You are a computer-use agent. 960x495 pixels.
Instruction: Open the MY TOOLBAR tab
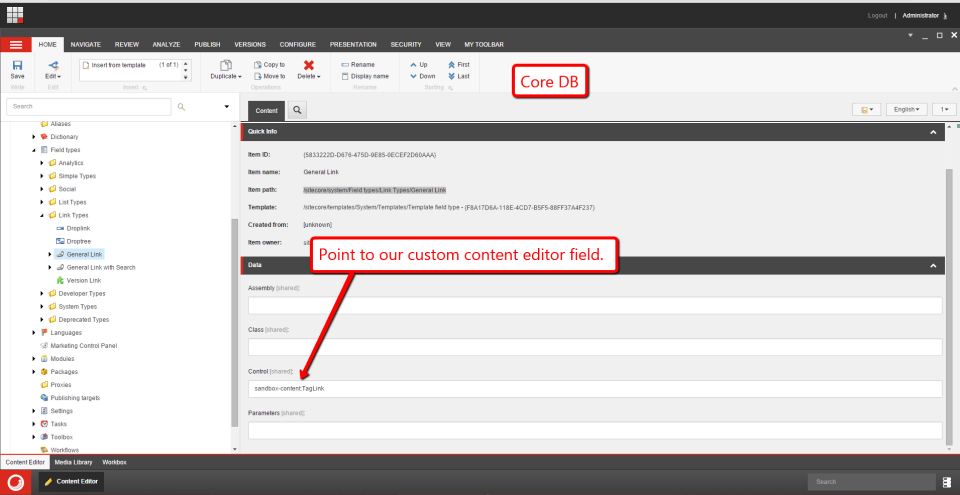[x=484, y=45]
